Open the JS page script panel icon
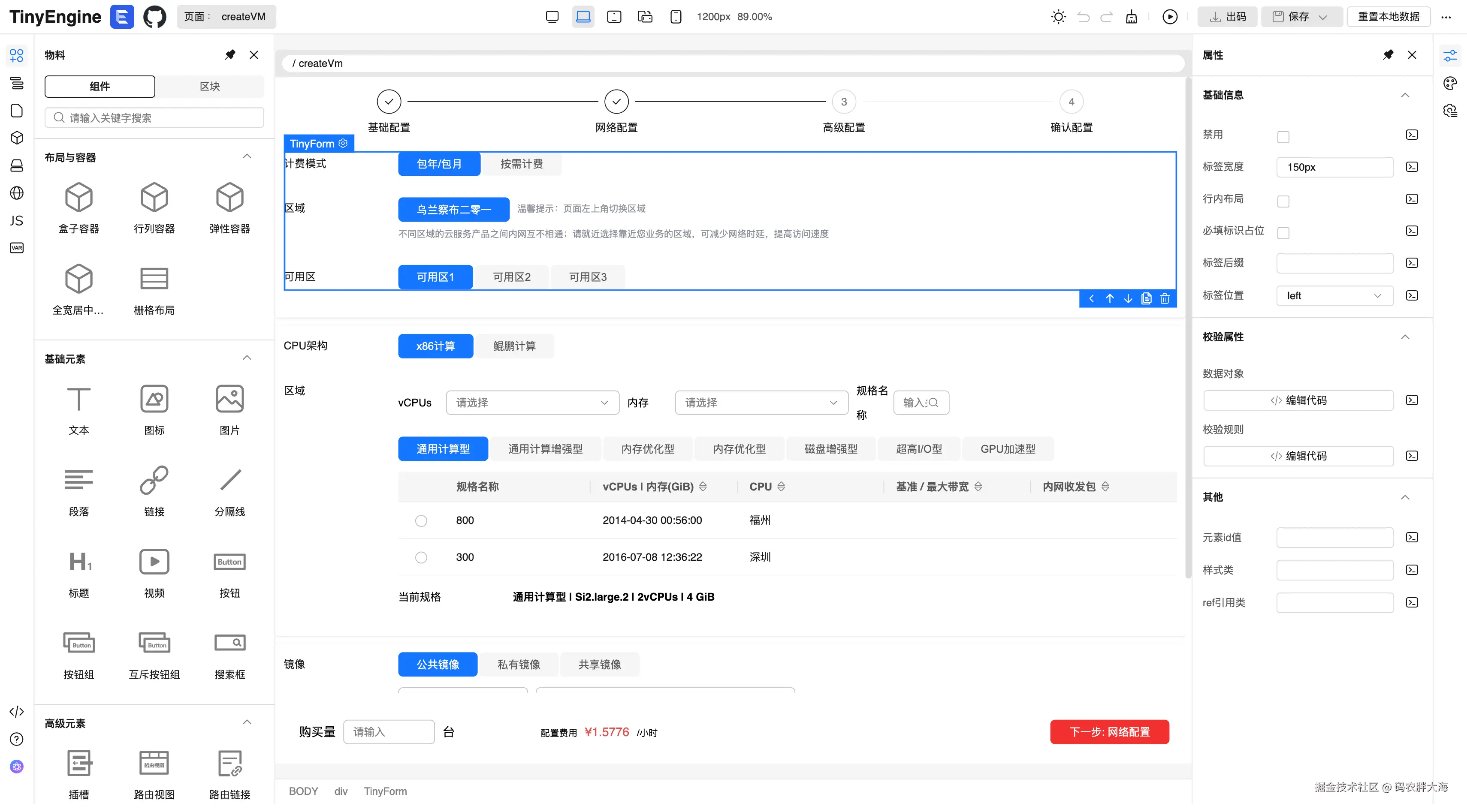This screenshot has width=1467, height=812. [x=17, y=221]
